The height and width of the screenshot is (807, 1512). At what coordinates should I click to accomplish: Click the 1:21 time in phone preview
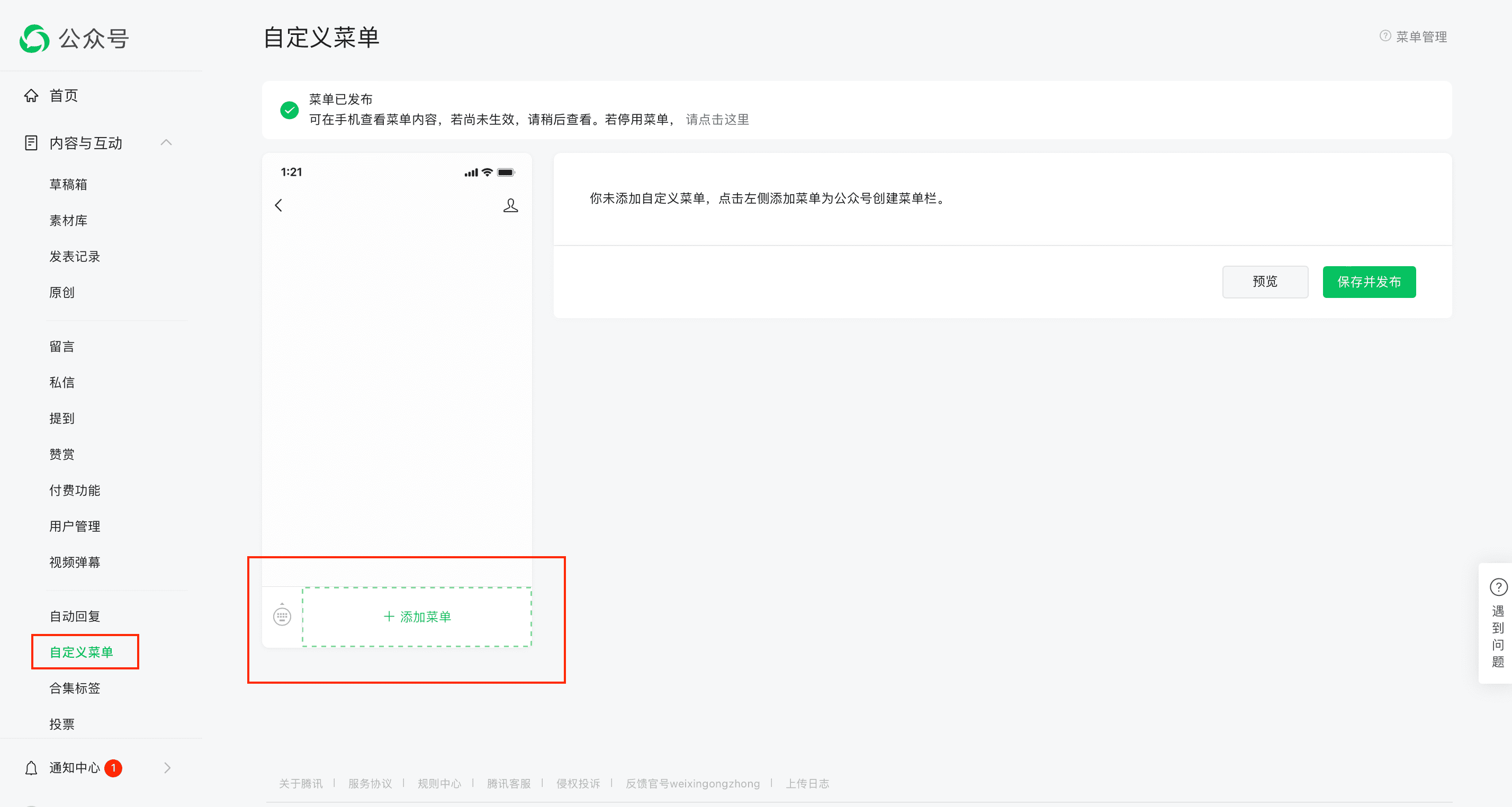pyautogui.click(x=291, y=172)
